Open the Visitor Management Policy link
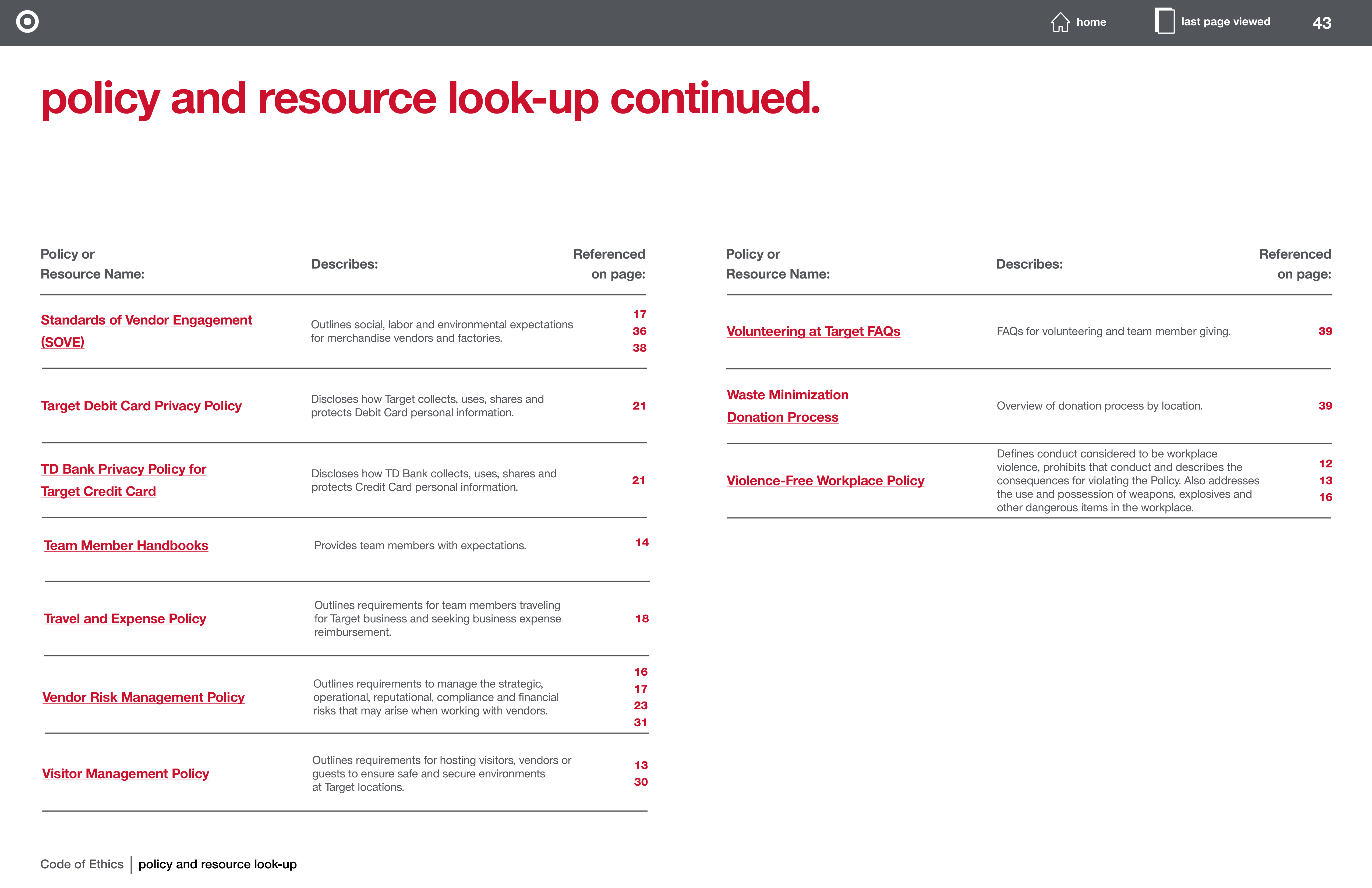 click(125, 774)
